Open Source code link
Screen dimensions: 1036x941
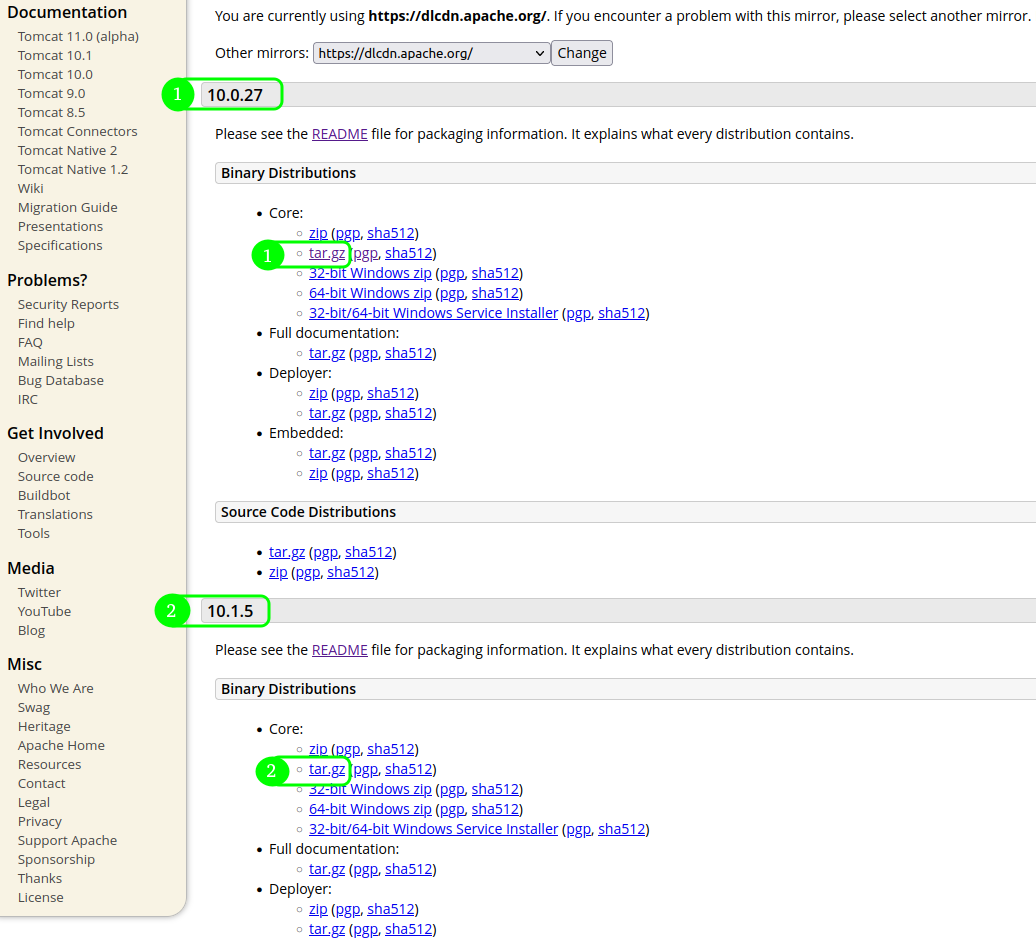pos(56,476)
